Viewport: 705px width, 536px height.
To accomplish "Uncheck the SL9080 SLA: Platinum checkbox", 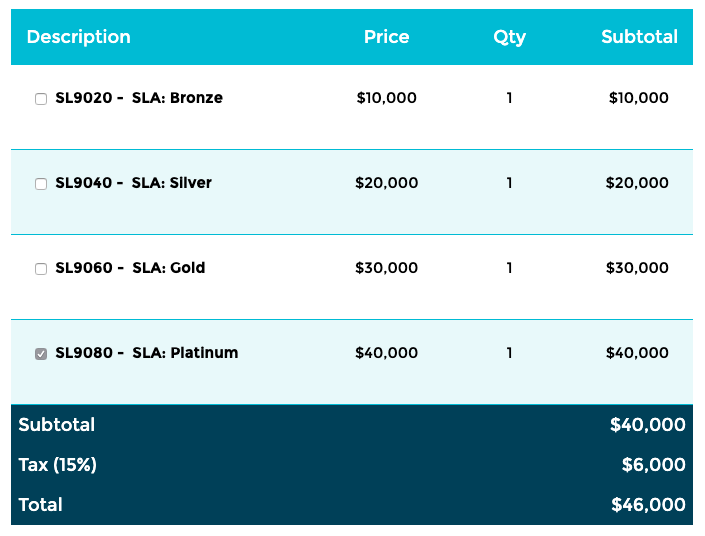I will click(41, 354).
